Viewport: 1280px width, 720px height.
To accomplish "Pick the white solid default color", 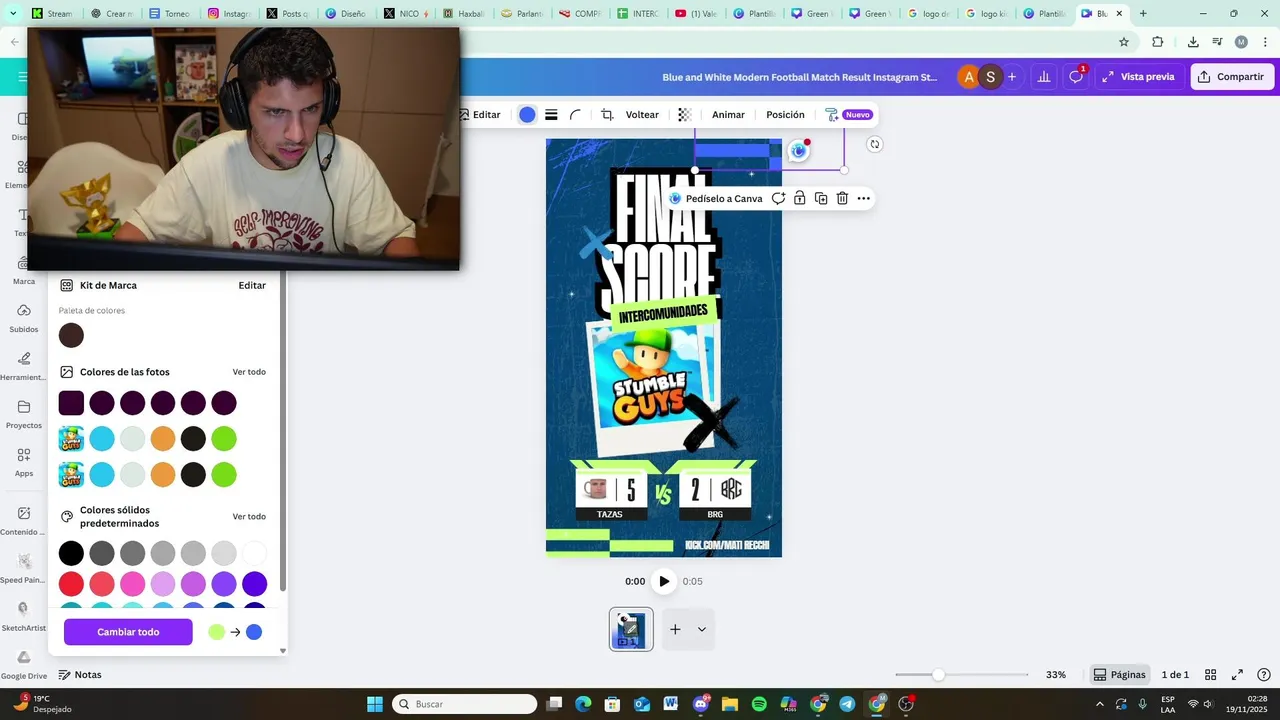I will point(255,553).
